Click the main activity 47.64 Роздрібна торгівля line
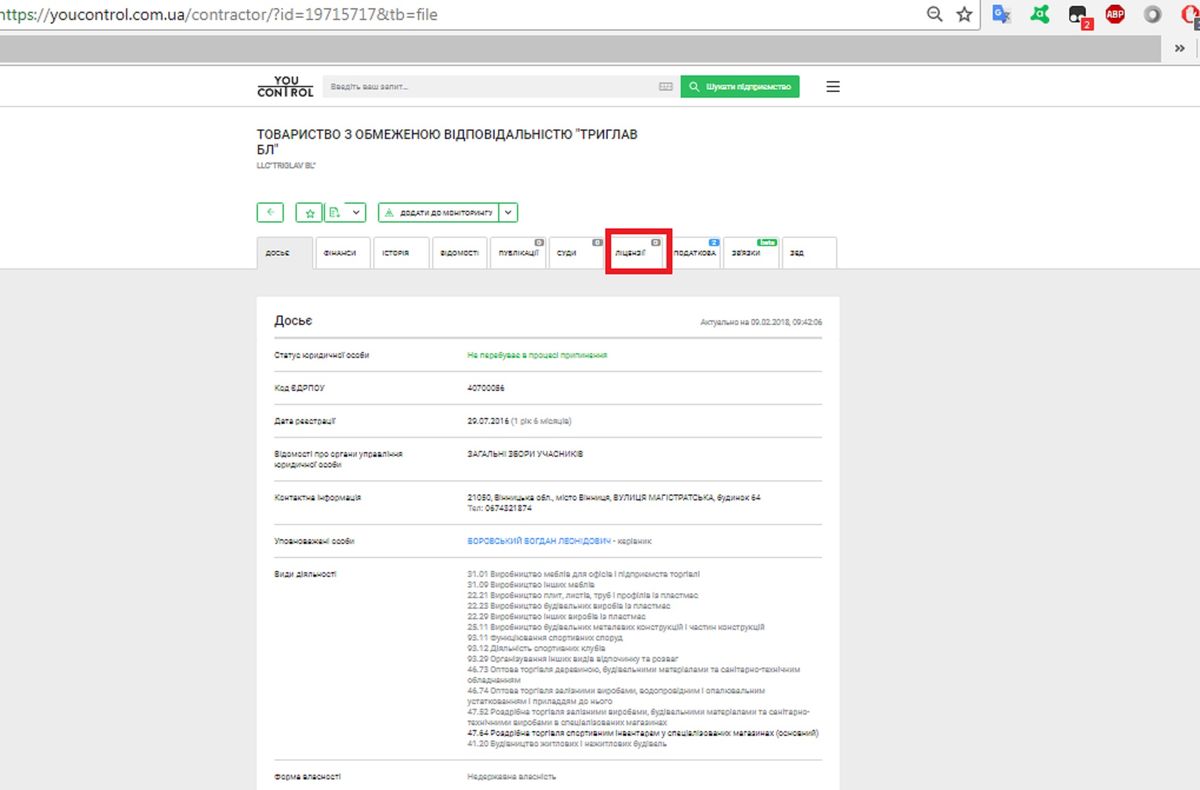1200x790 pixels. pos(643,733)
